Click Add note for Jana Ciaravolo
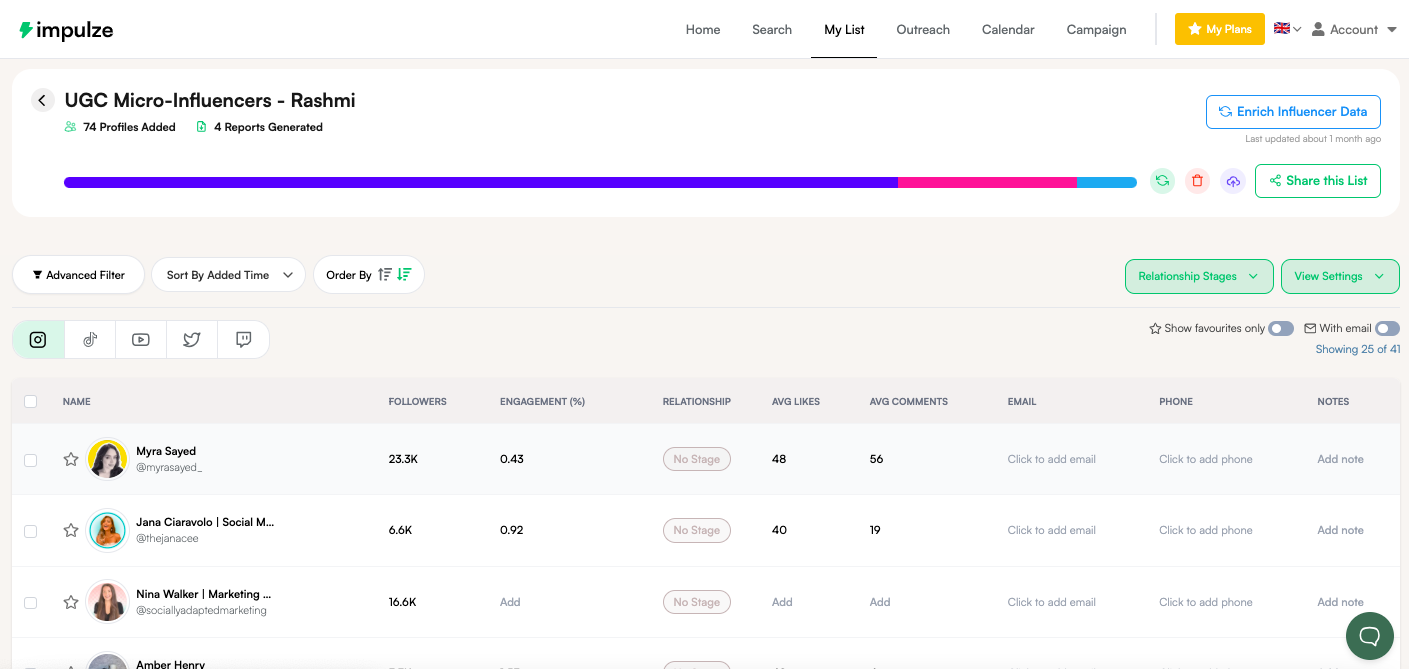This screenshot has height=669, width=1409. [1340, 530]
